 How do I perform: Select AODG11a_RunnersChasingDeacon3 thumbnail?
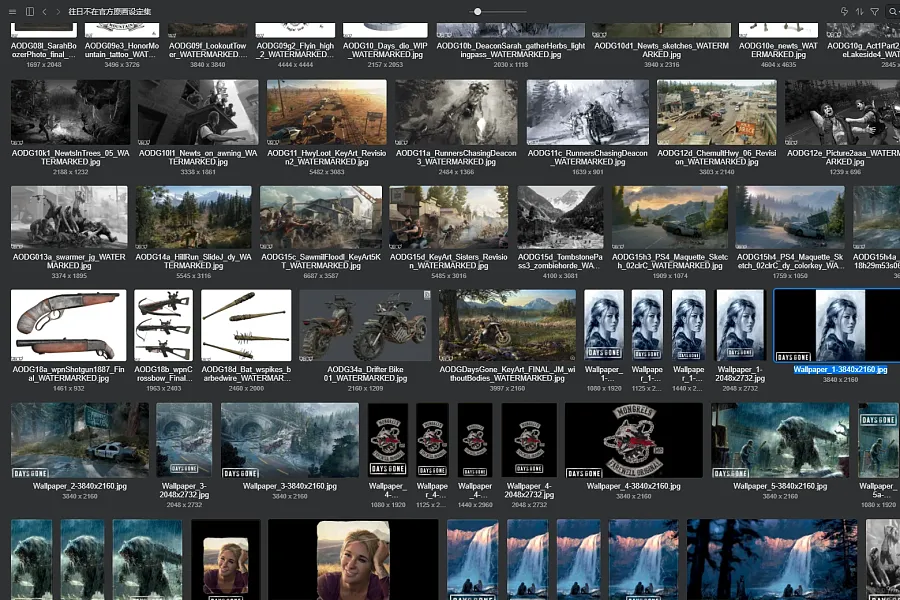pyautogui.click(x=456, y=113)
